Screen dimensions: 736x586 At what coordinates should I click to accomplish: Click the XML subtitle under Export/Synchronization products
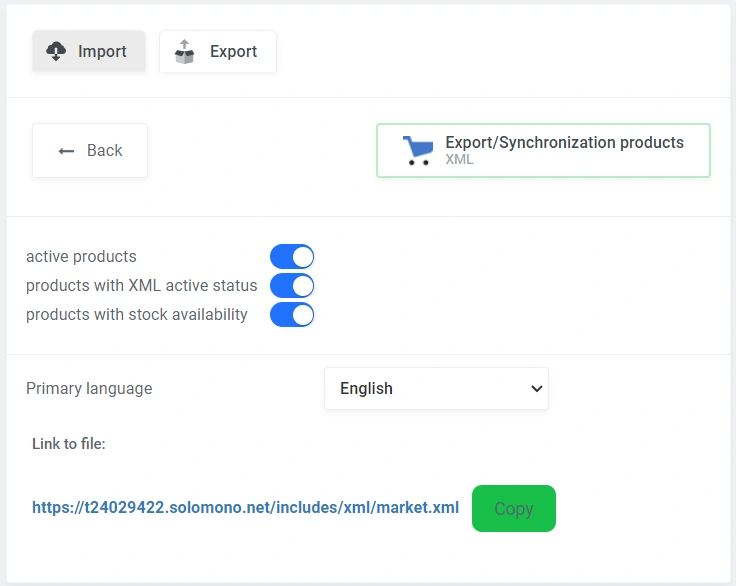click(x=459, y=159)
